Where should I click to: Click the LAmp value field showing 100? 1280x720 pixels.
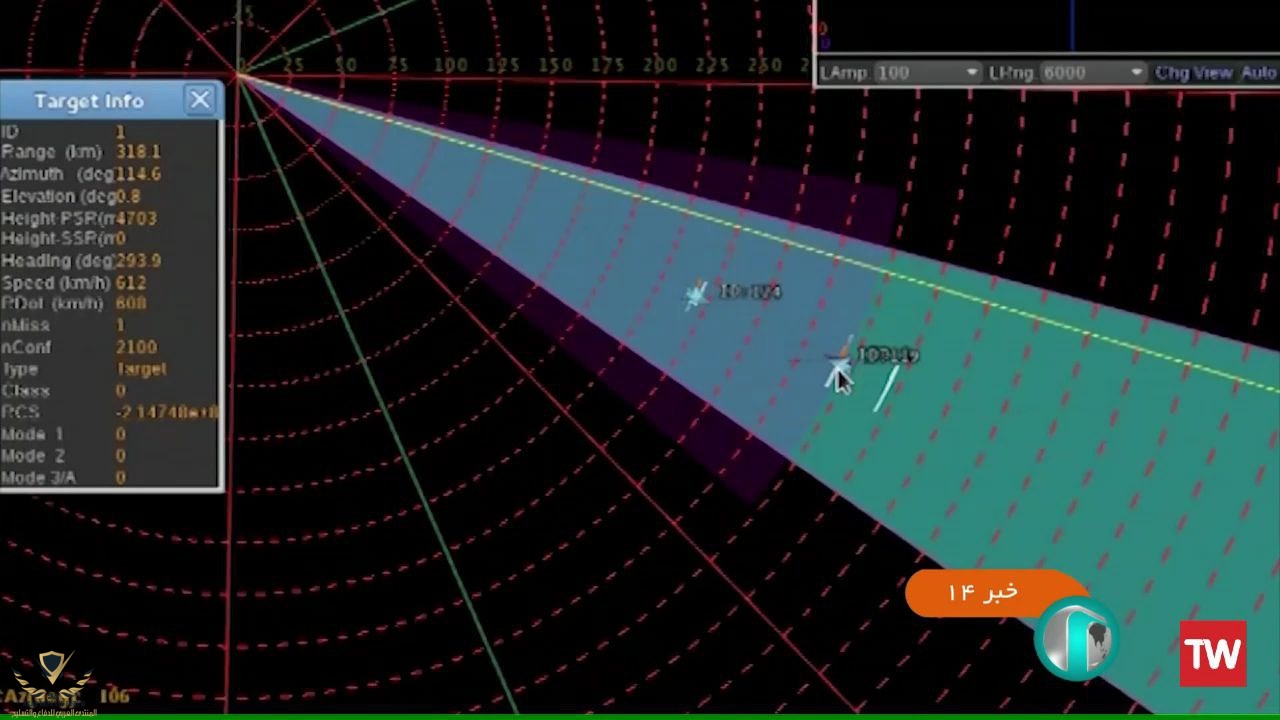(920, 73)
